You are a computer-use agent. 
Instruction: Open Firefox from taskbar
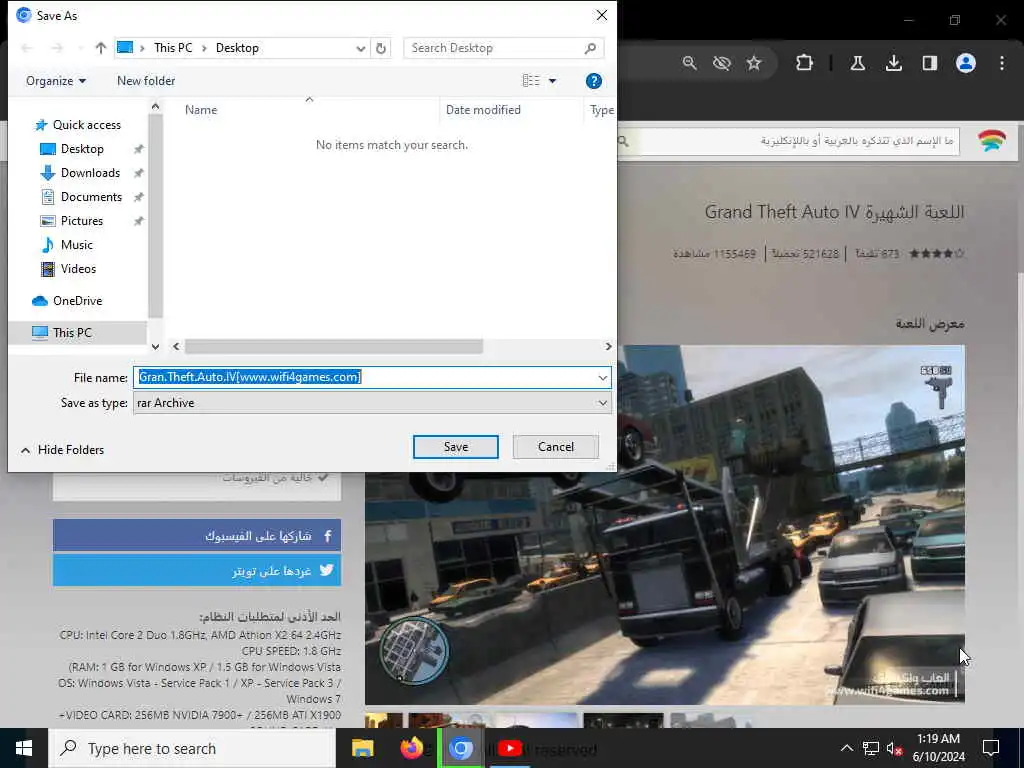click(x=411, y=748)
